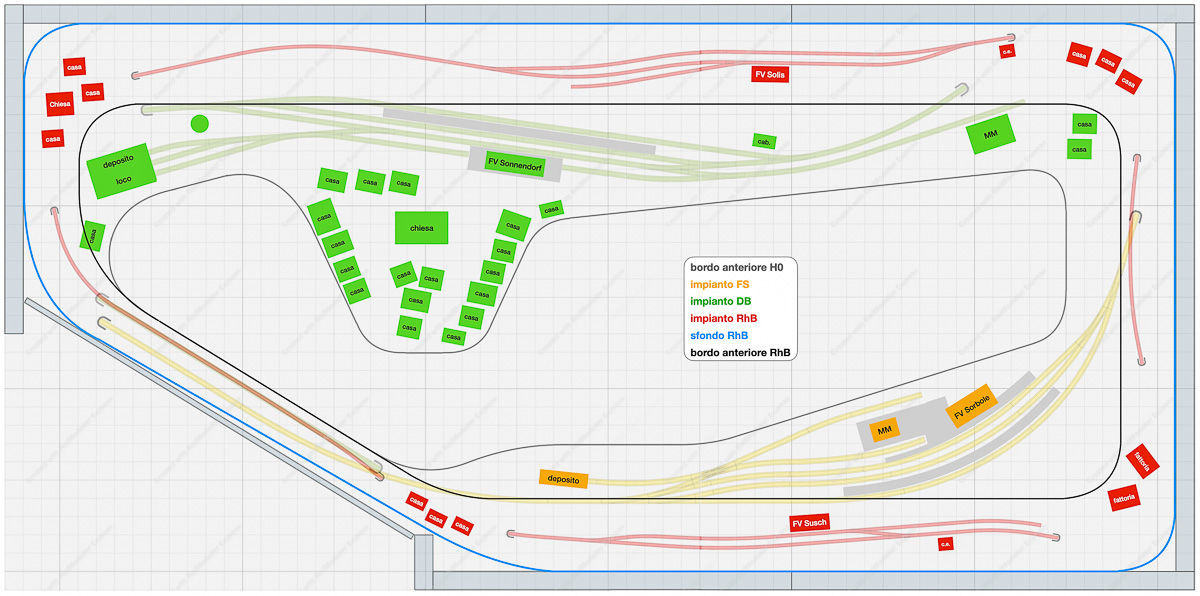The width and height of the screenshot is (1200, 596).
Task: Select the orange "FV Sorbole" station block
Action: pyautogui.click(x=972, y=405)
